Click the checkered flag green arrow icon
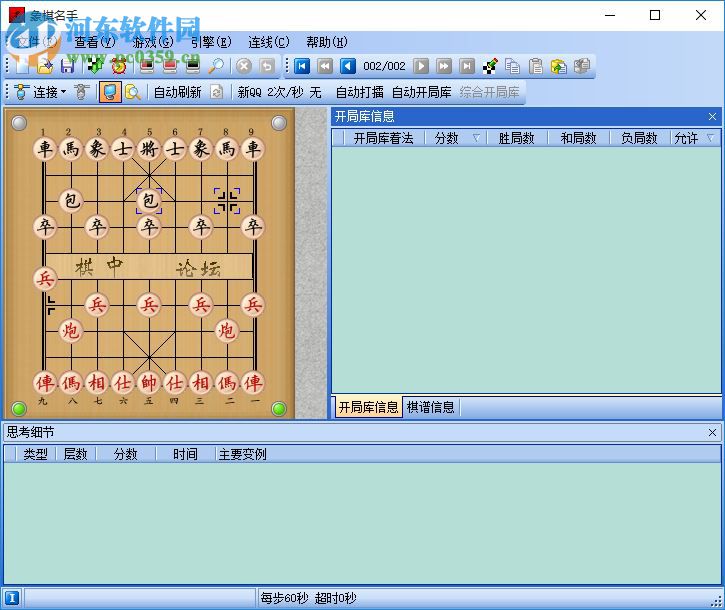The width and height of the screenshot is (725, 610). coord(96,66)
